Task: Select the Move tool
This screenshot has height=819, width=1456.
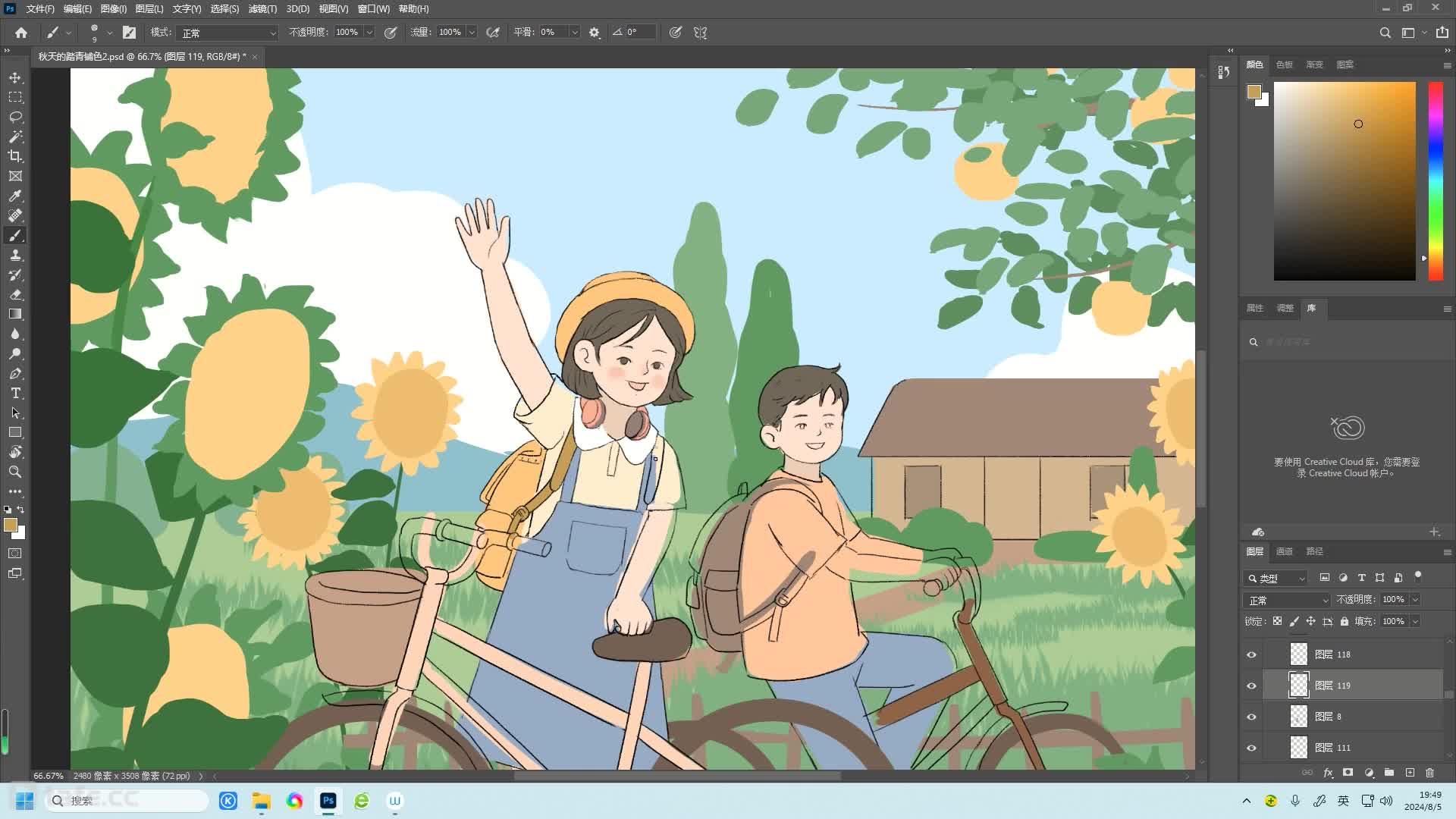Action: (15, 77)
